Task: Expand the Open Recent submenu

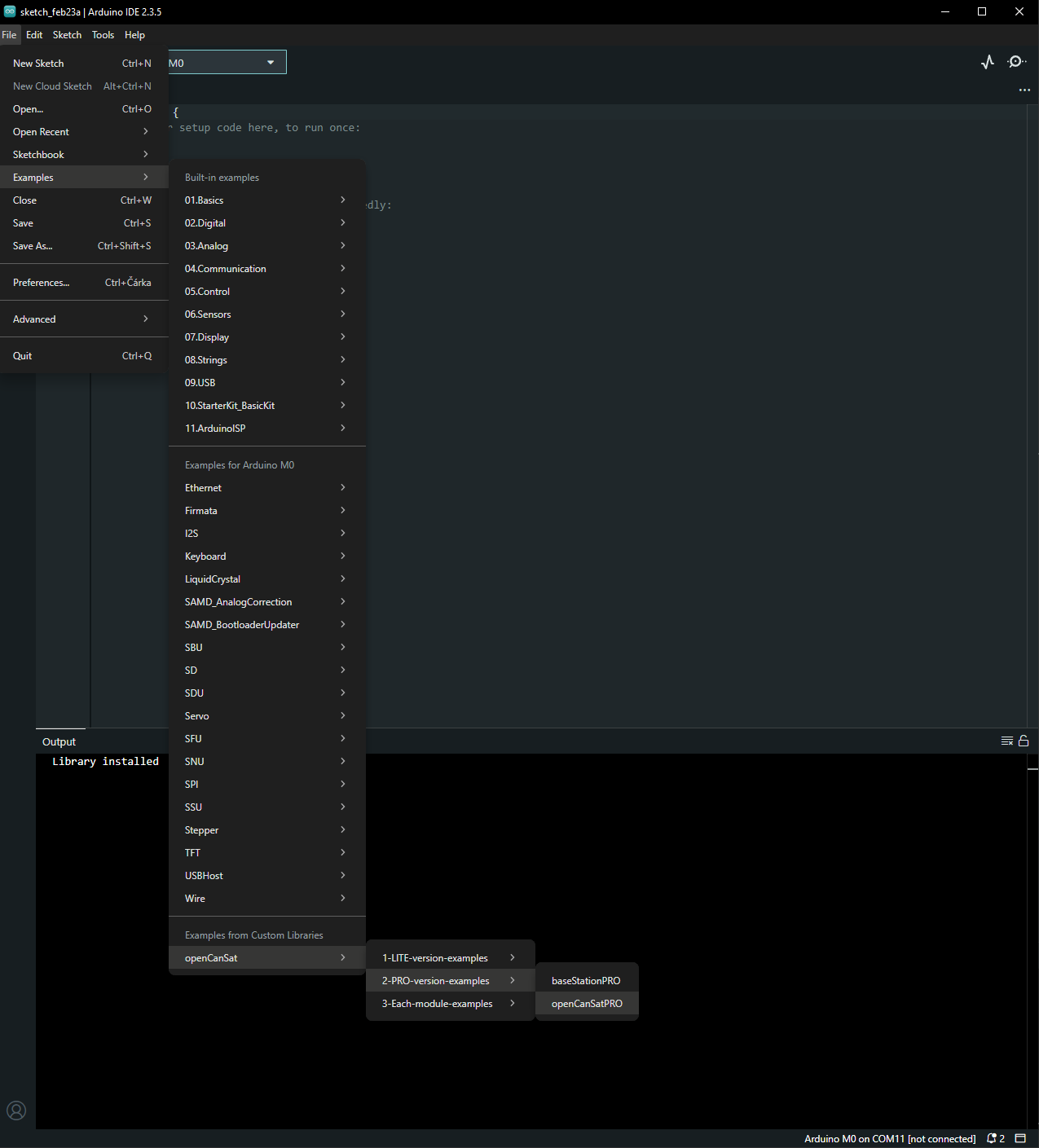Action: 84,132
